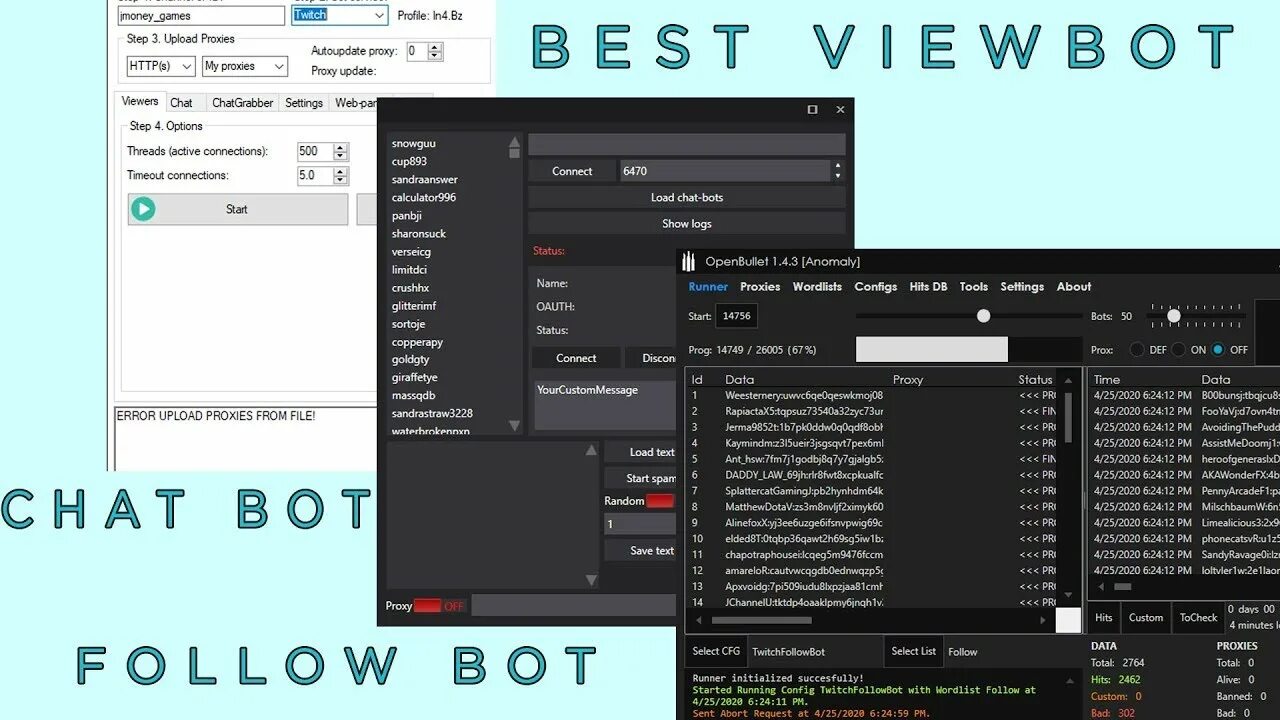Image resolution: width=1280 pixels, height=720 pixels.
Task: Open the My proxies dropdown
Action: click(x=279, y=66)
